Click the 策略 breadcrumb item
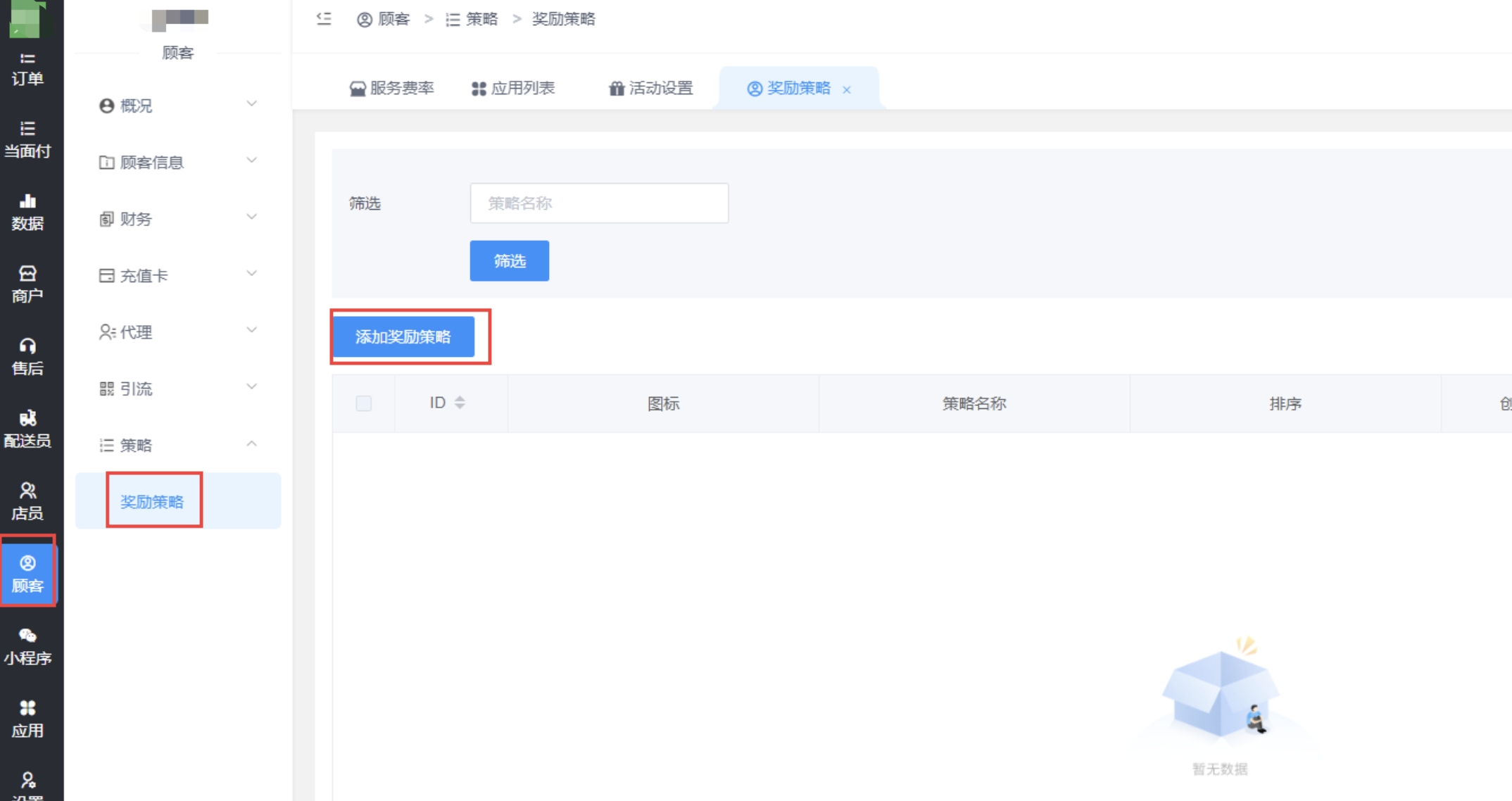 tap(472, 19)
